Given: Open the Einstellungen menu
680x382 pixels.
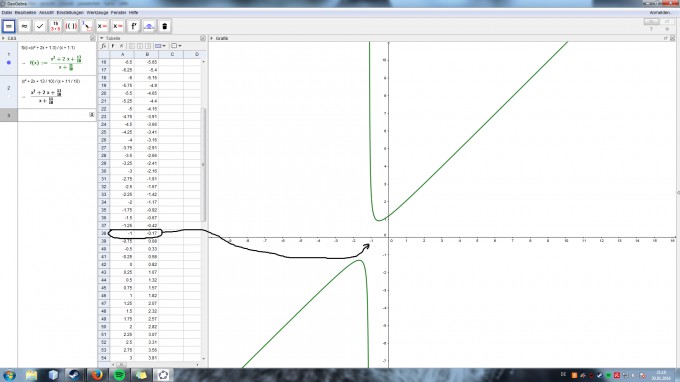Looking at the screenshot, I should [x=70, y=13].
